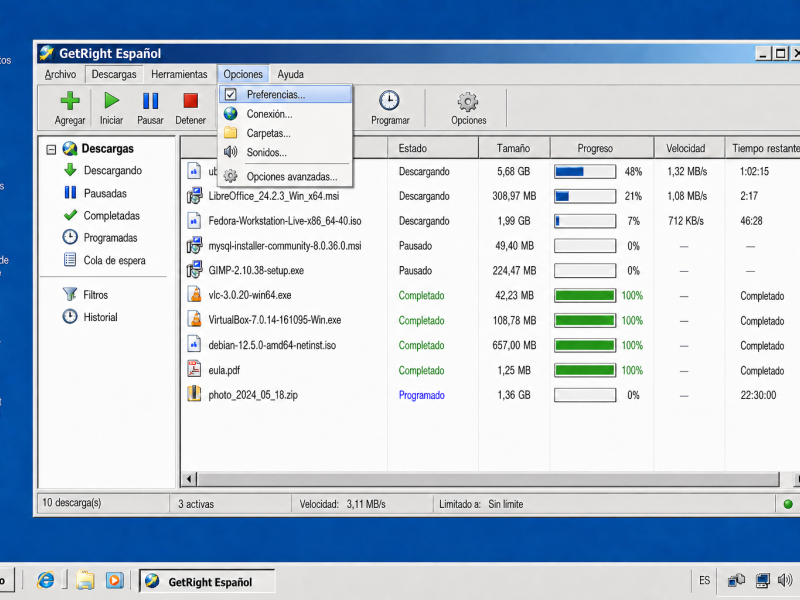Click the VLC cone icon for vlc-3.0.20-win64.exe
The width and height of the screenshot is (800, 600).
click(194, 295)
